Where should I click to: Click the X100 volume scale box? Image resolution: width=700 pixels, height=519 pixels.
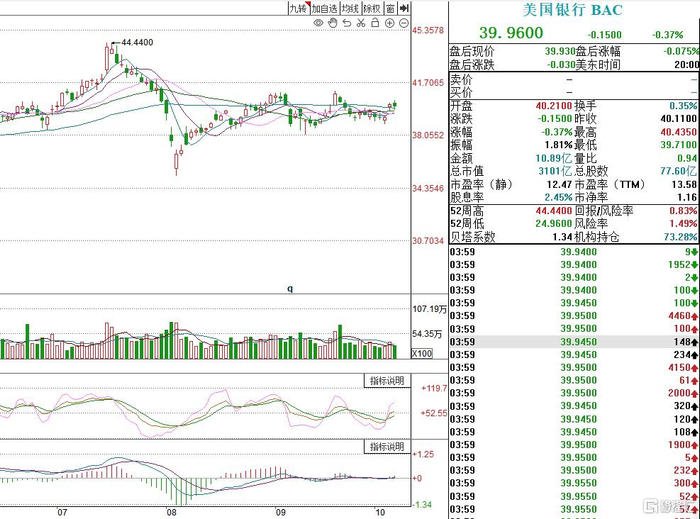422,353
